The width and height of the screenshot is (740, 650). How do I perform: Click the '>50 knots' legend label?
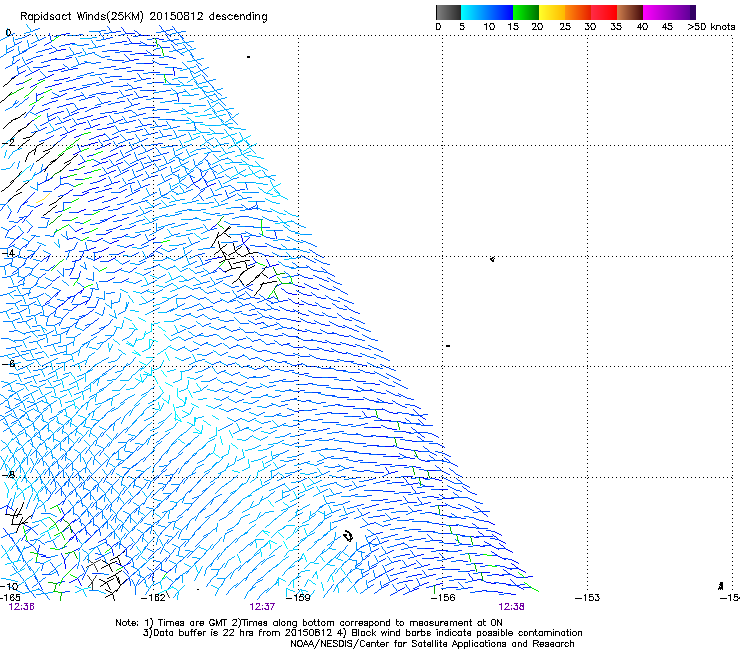[x=711, y=27]
